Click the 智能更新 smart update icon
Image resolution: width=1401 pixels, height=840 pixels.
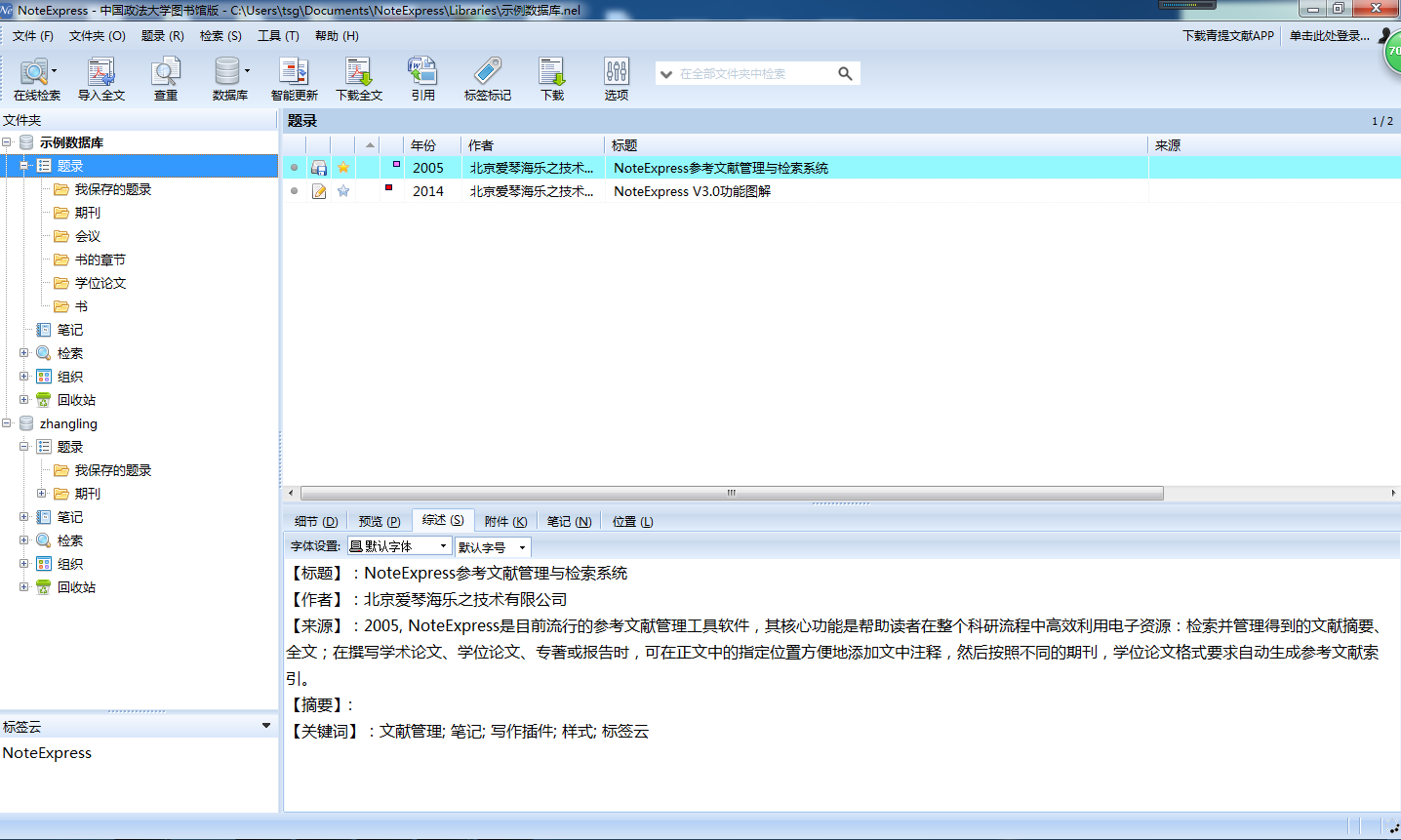coord(294,72)
